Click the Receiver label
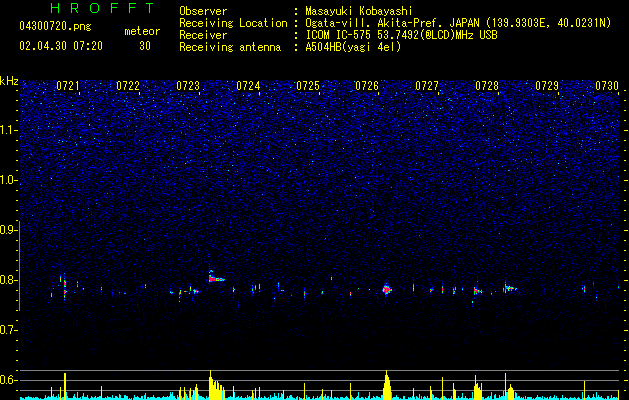 coord(203,35)
